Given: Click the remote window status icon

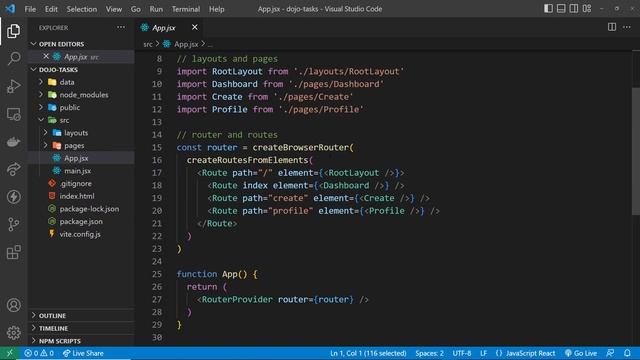Looking at the screenshot, I should click(x=9, y=353).
